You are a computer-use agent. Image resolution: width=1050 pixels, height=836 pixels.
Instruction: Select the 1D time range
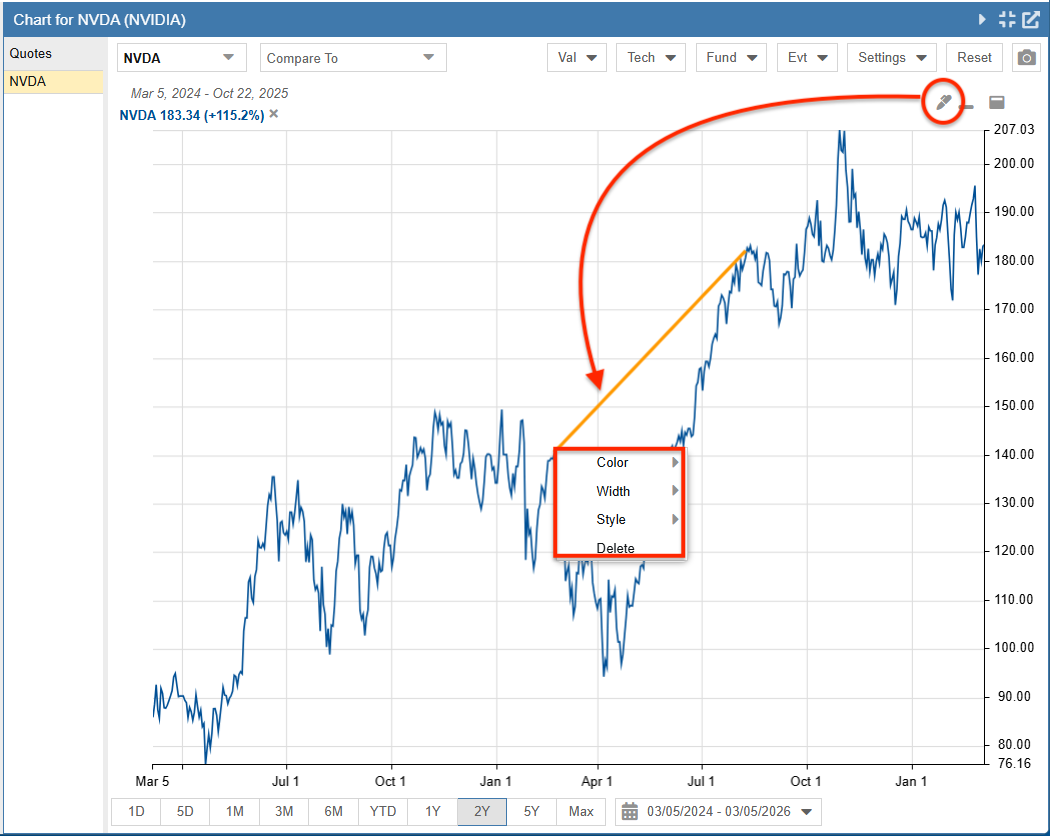(136, 812)
